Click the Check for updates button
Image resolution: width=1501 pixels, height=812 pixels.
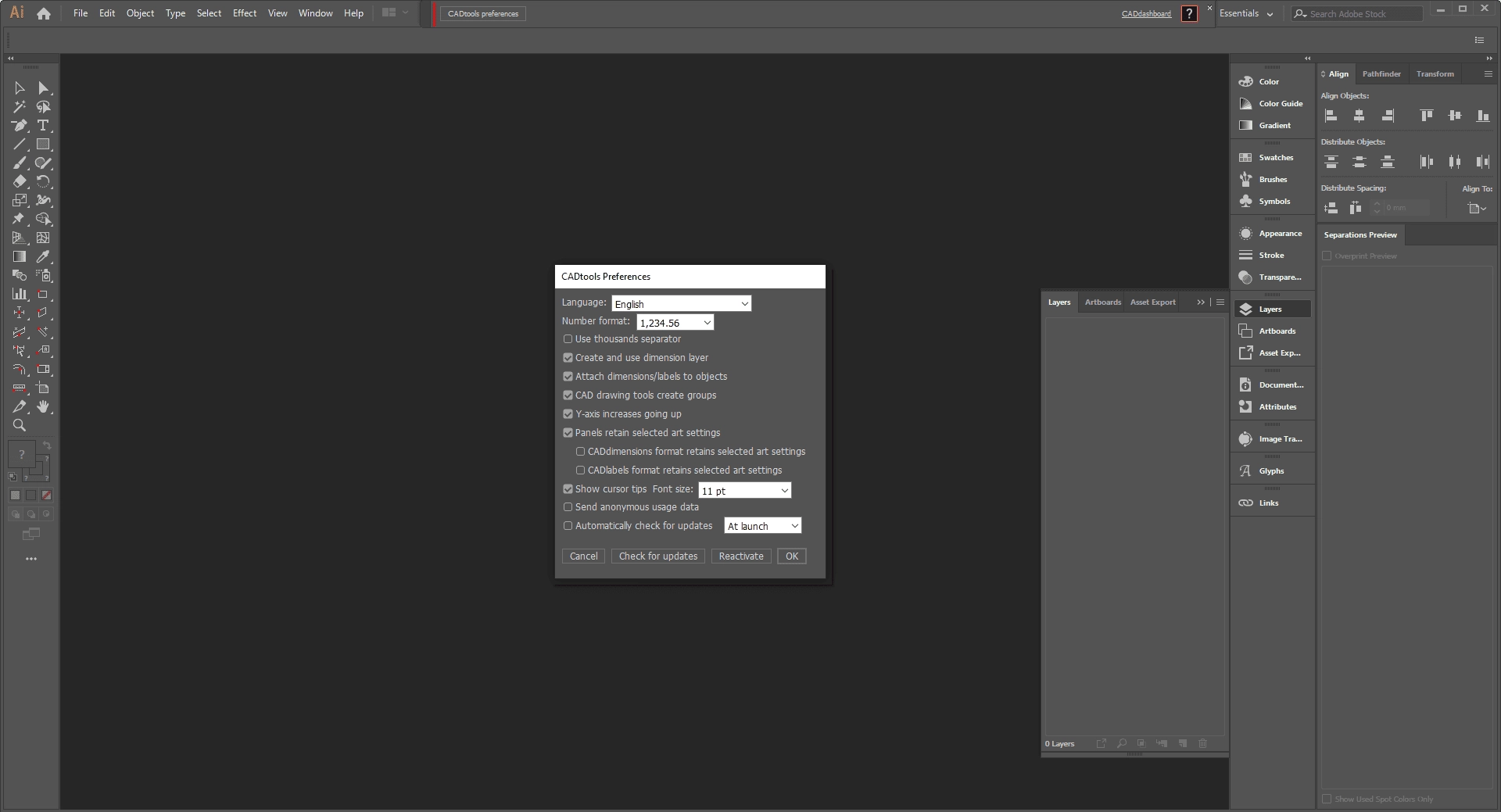657,556
